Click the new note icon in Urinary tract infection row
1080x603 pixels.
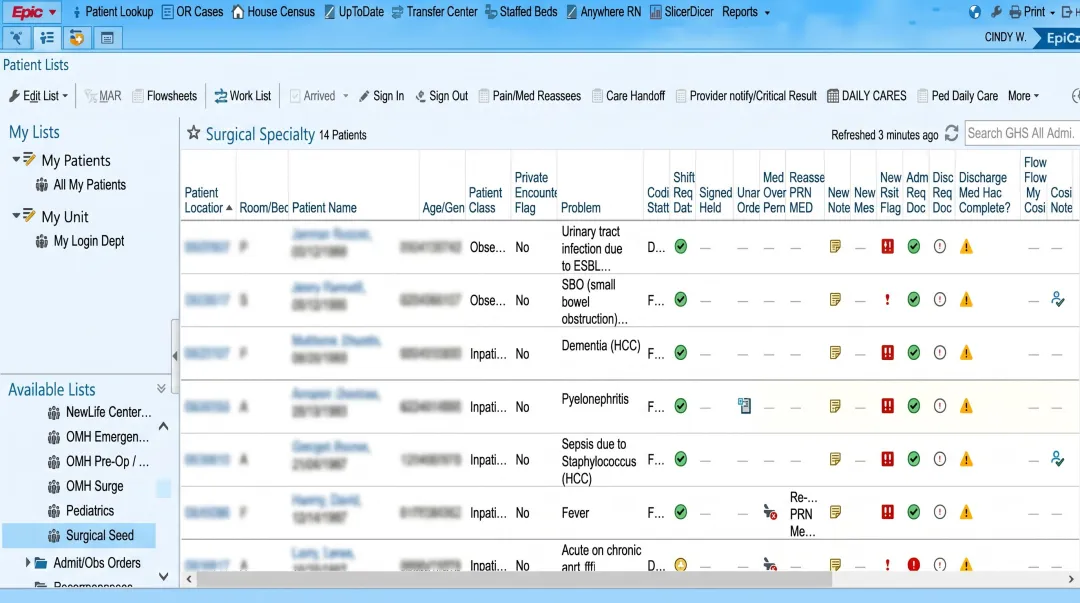pyautogui.click(x=835, y=247)
